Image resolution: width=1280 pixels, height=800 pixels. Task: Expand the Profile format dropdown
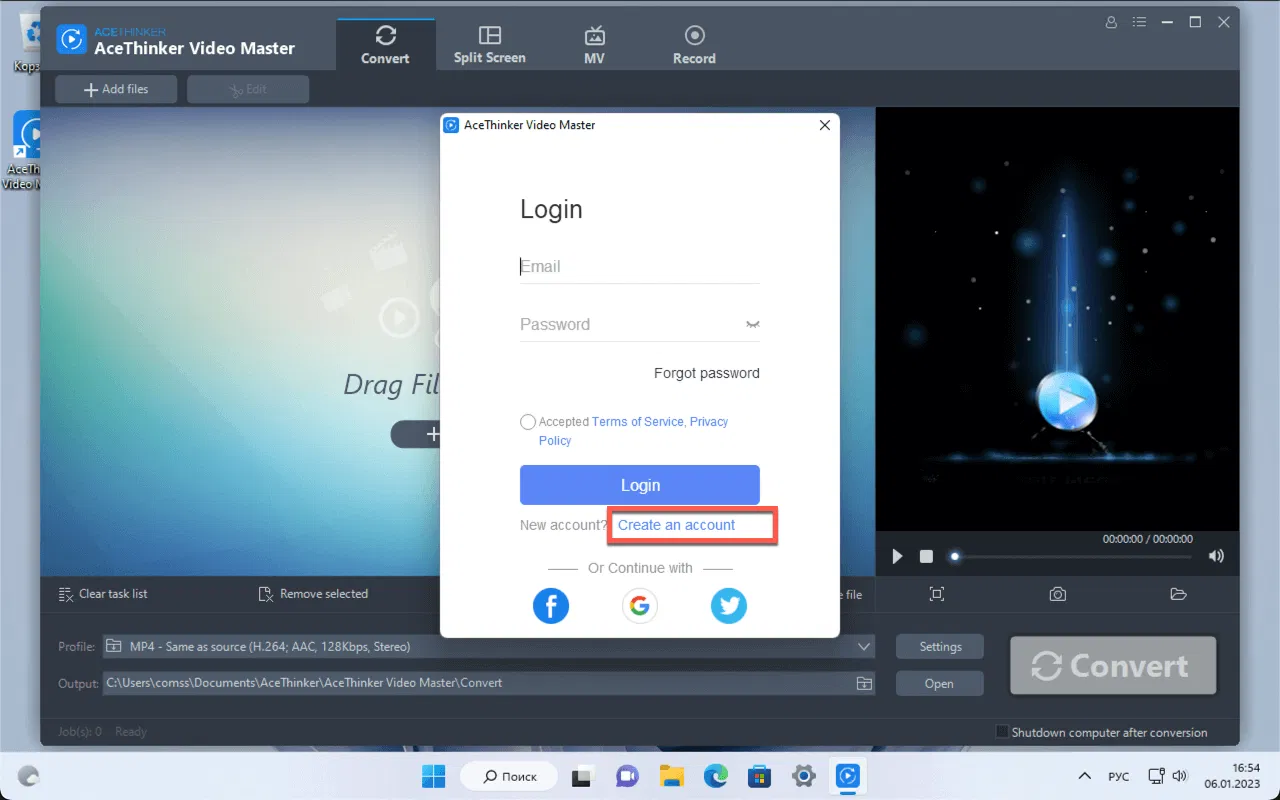point(864,647)
